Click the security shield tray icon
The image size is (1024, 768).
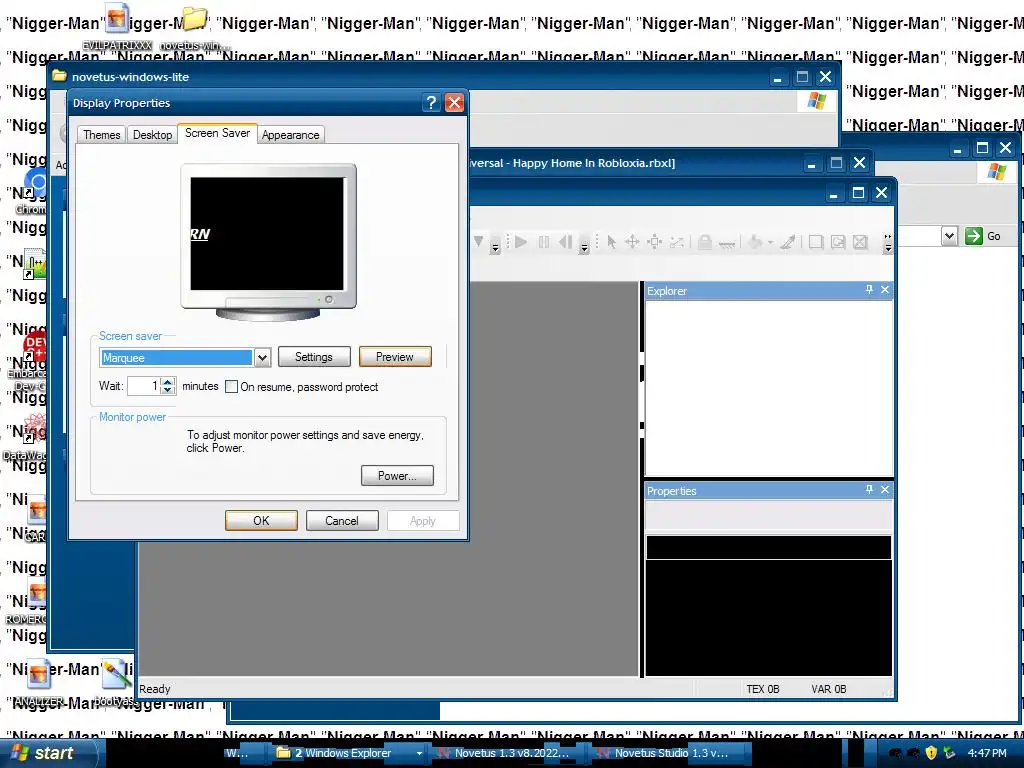[x=931, y=753]
